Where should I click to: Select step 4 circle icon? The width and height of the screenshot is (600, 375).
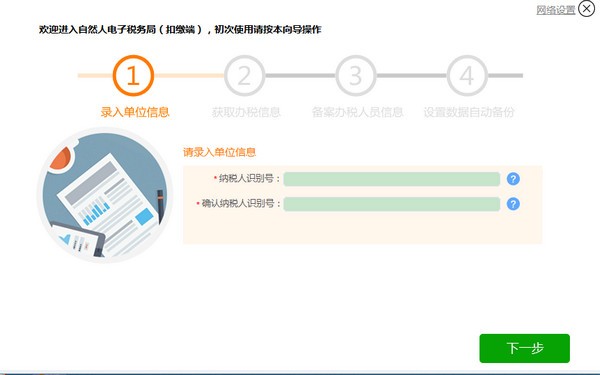tap(467, 75)
